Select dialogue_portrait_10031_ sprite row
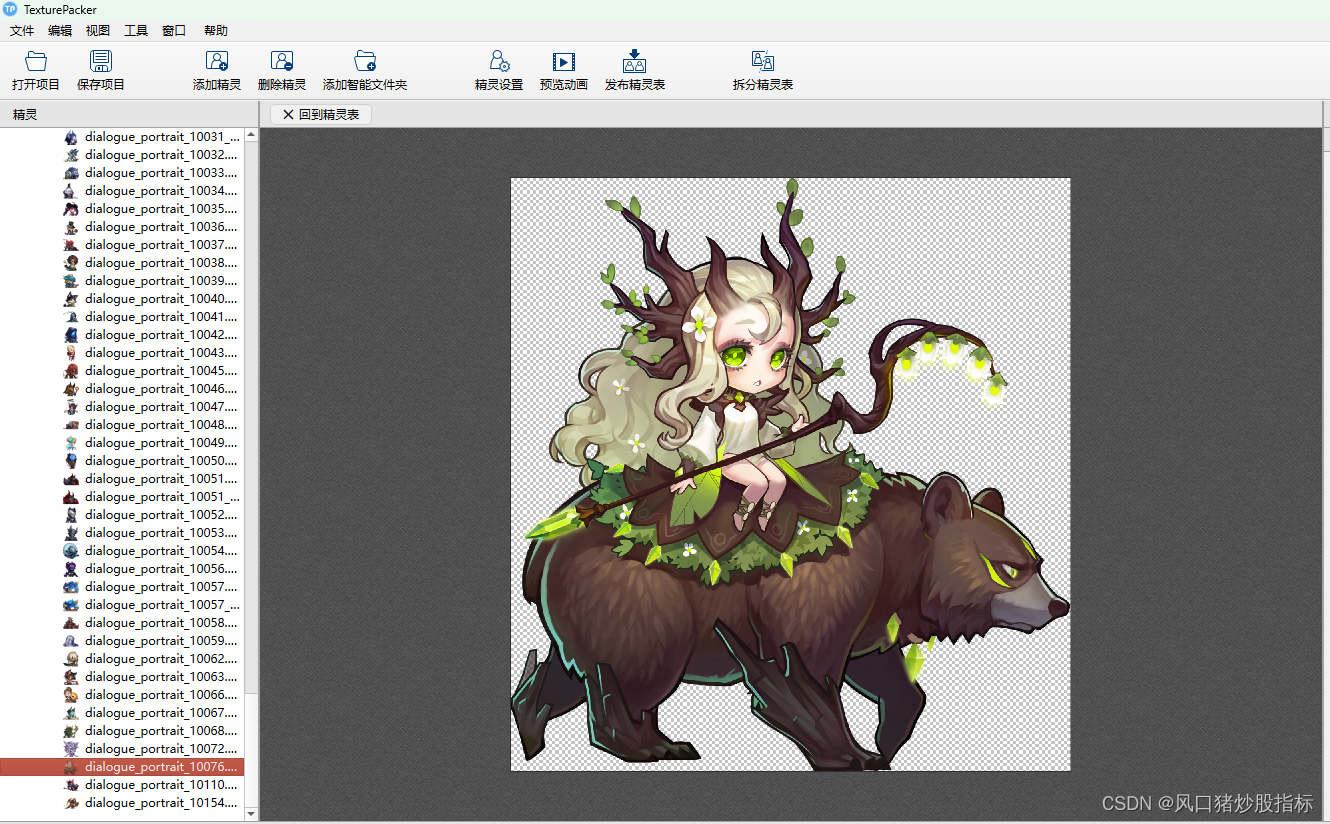The image size is (1330, 824). tap(122, 137)
